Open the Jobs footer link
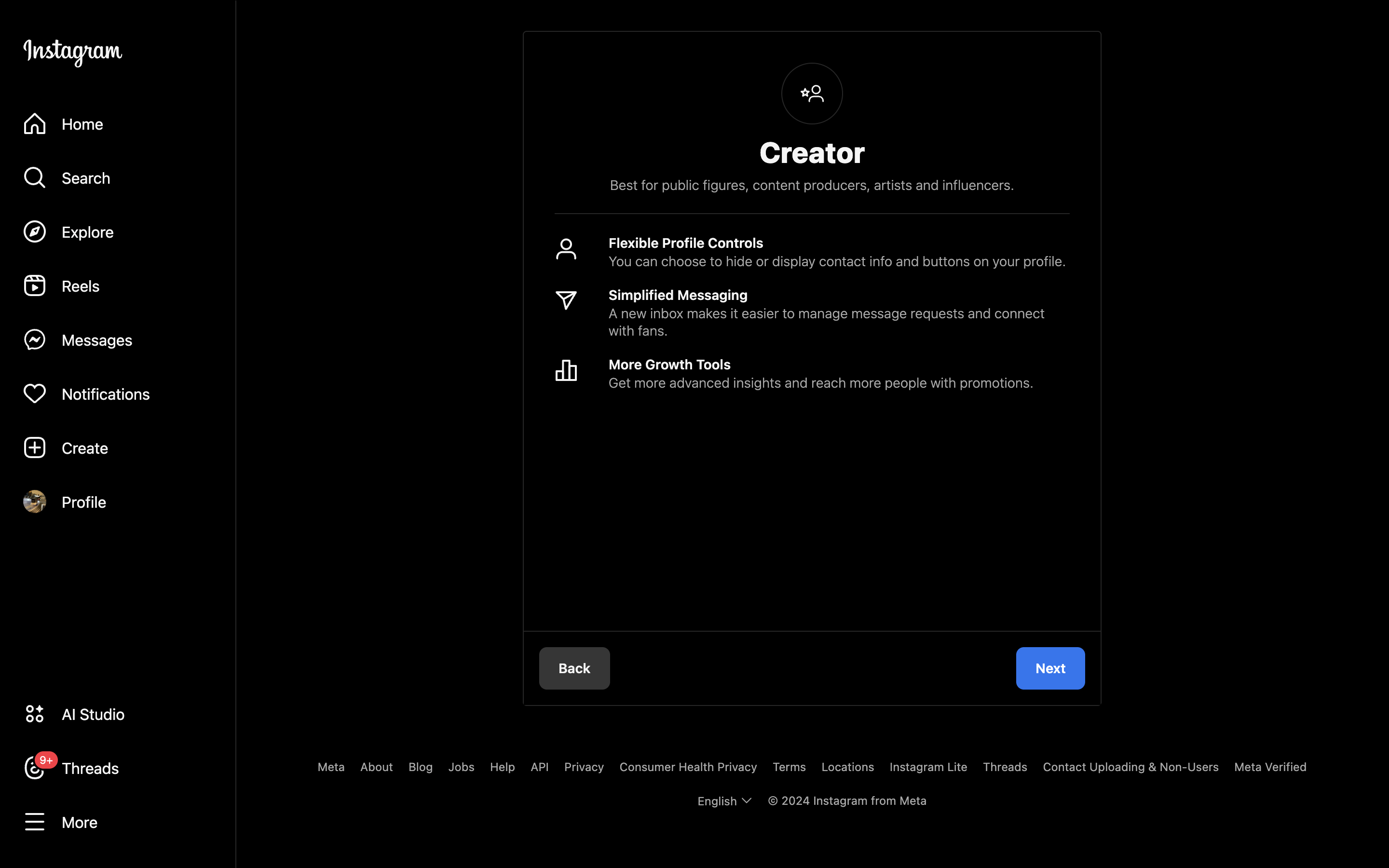Viewport: 1389px width, 868px height. coord(462,767)
